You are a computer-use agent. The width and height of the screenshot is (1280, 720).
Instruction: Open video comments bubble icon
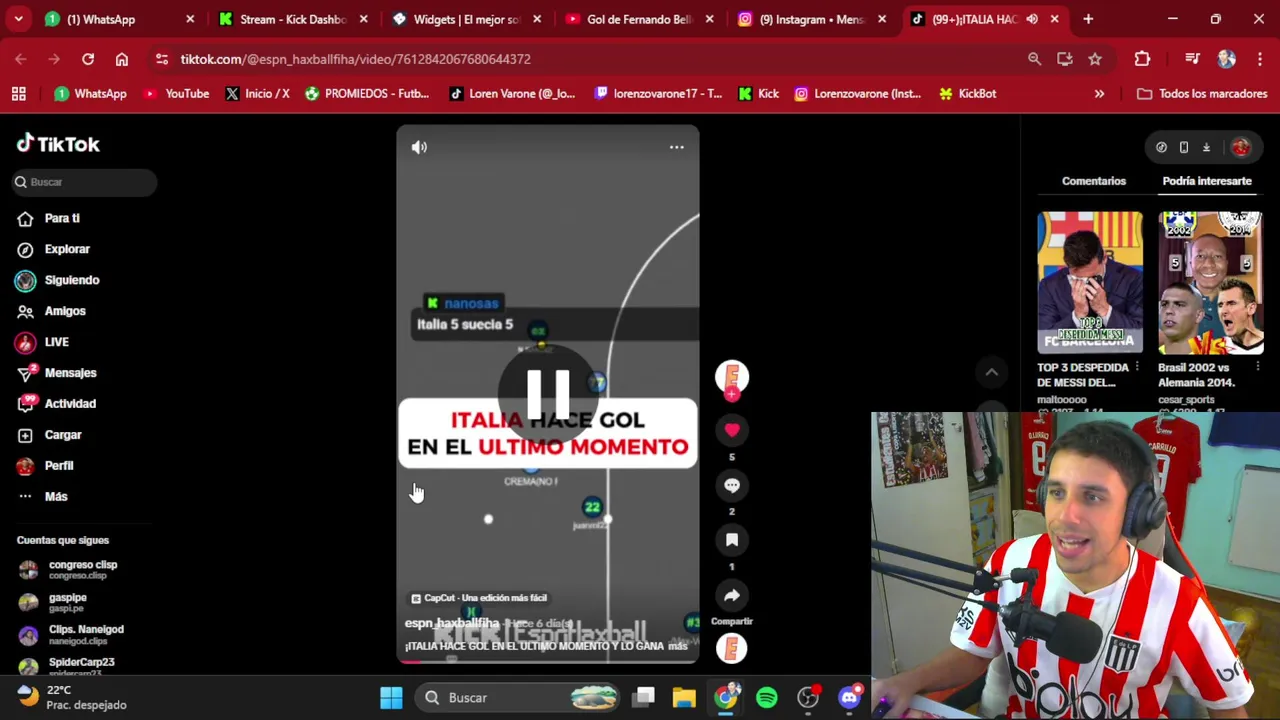click(732, 485)
